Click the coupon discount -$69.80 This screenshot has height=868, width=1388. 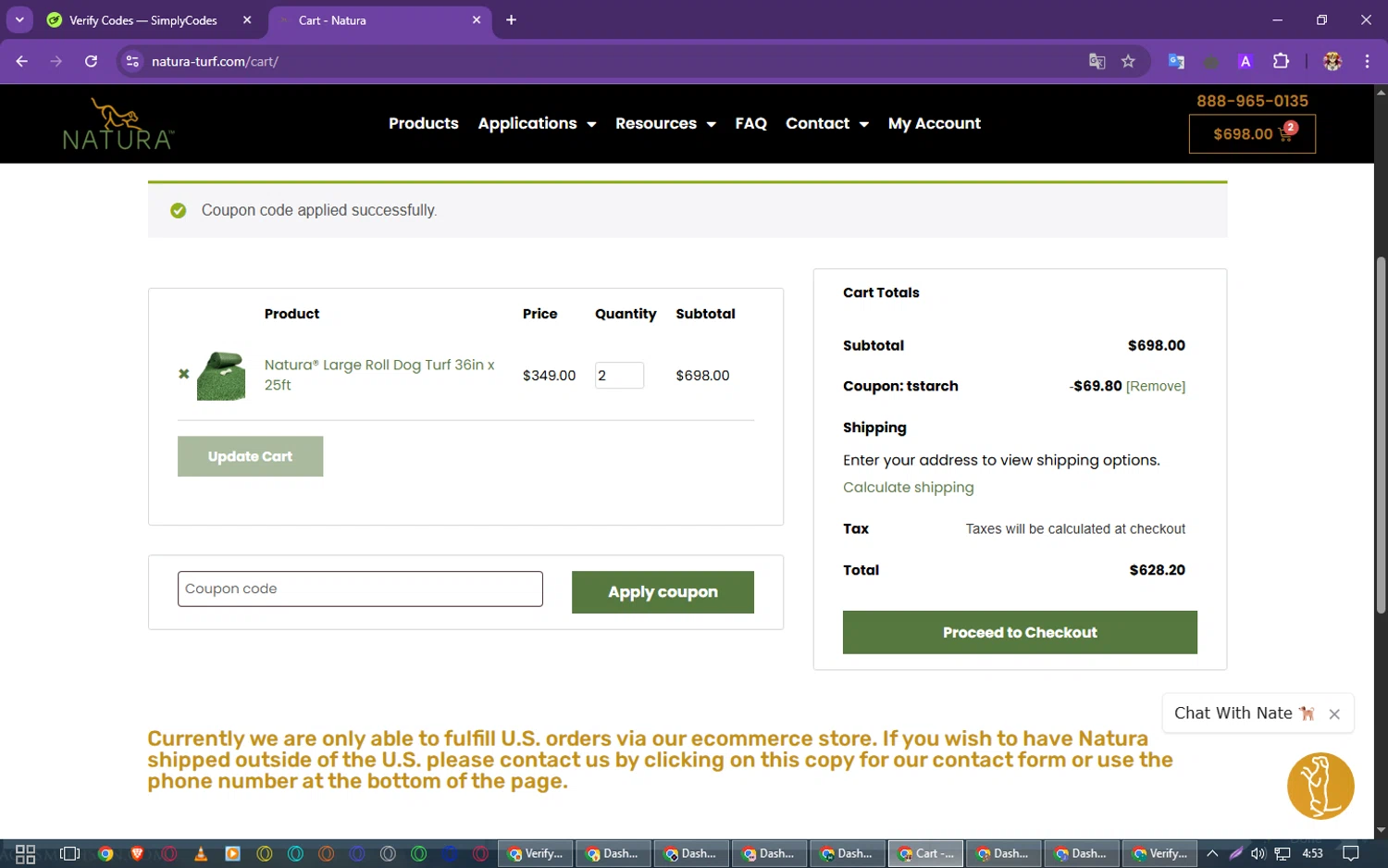(x=1096, y=386)
